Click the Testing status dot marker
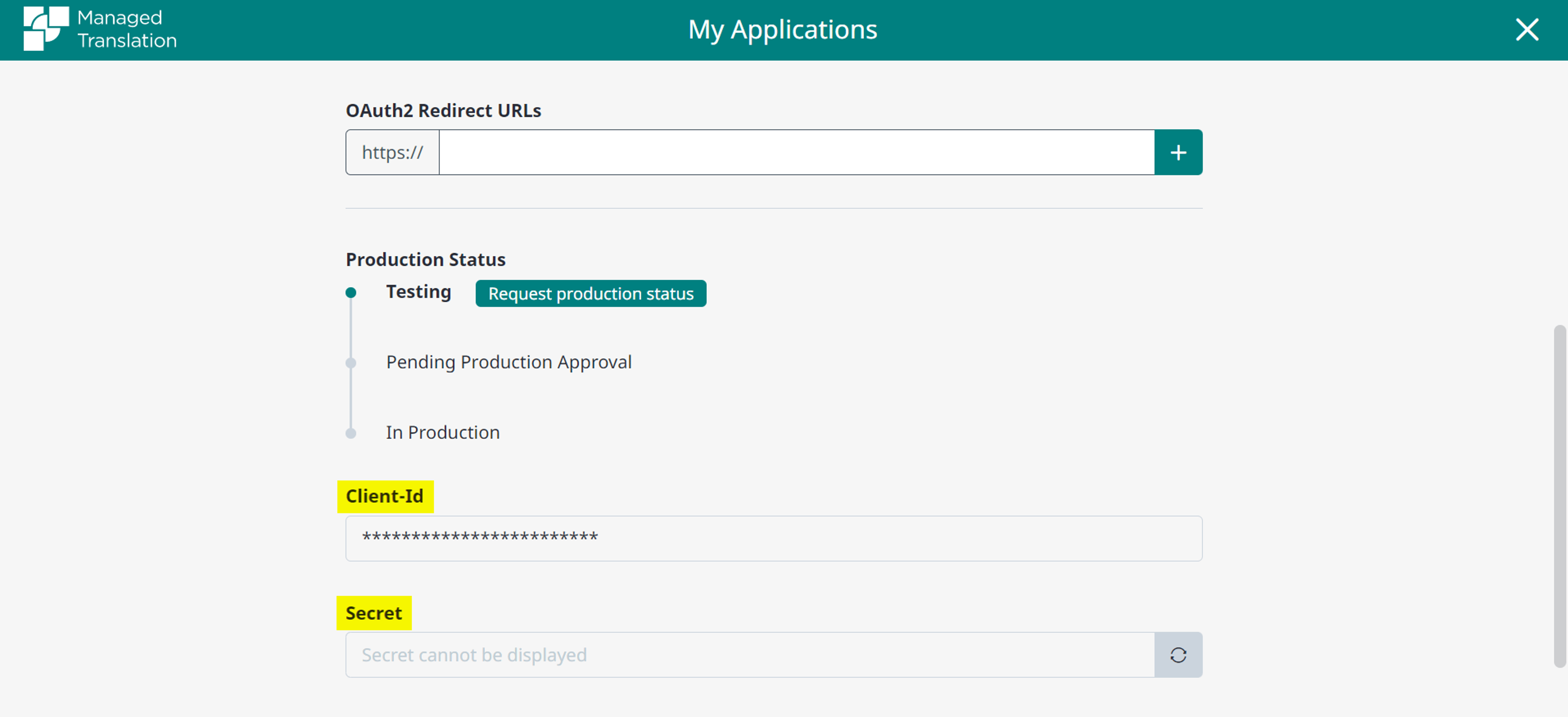Viewport: 1568px width, 717px height. [351, 292]
